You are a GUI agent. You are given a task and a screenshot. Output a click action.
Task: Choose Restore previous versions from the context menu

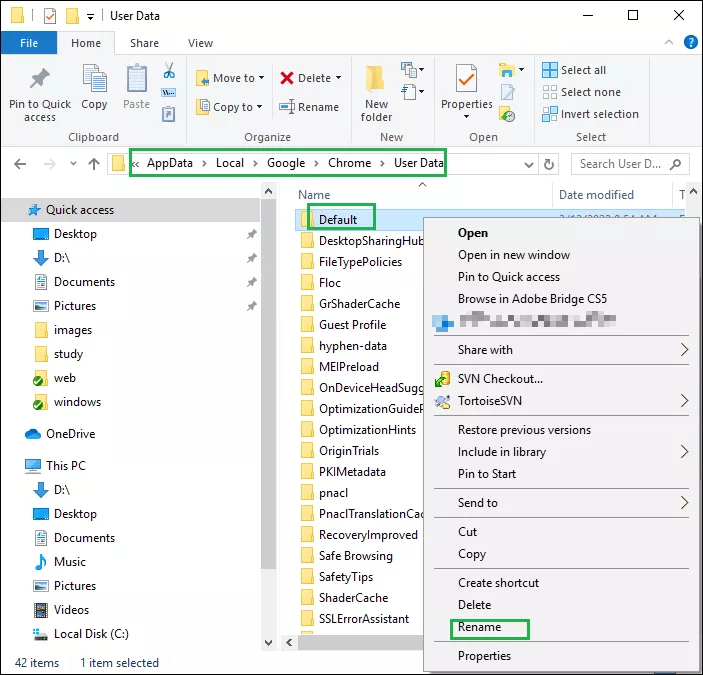[524, 430]
